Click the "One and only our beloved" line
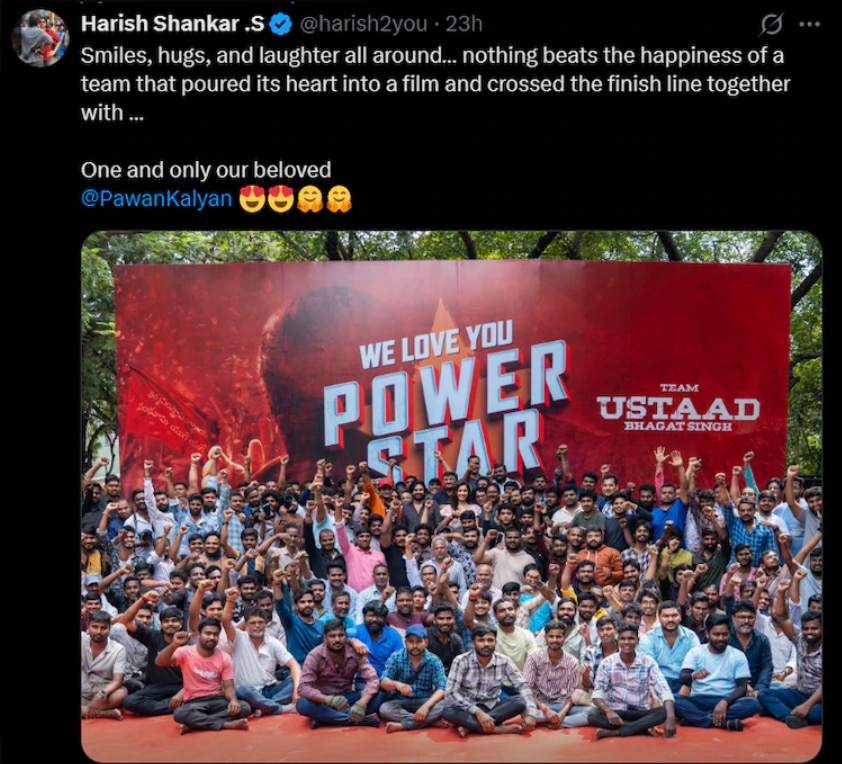Screen dimensions: 842x764 [206, 170]
